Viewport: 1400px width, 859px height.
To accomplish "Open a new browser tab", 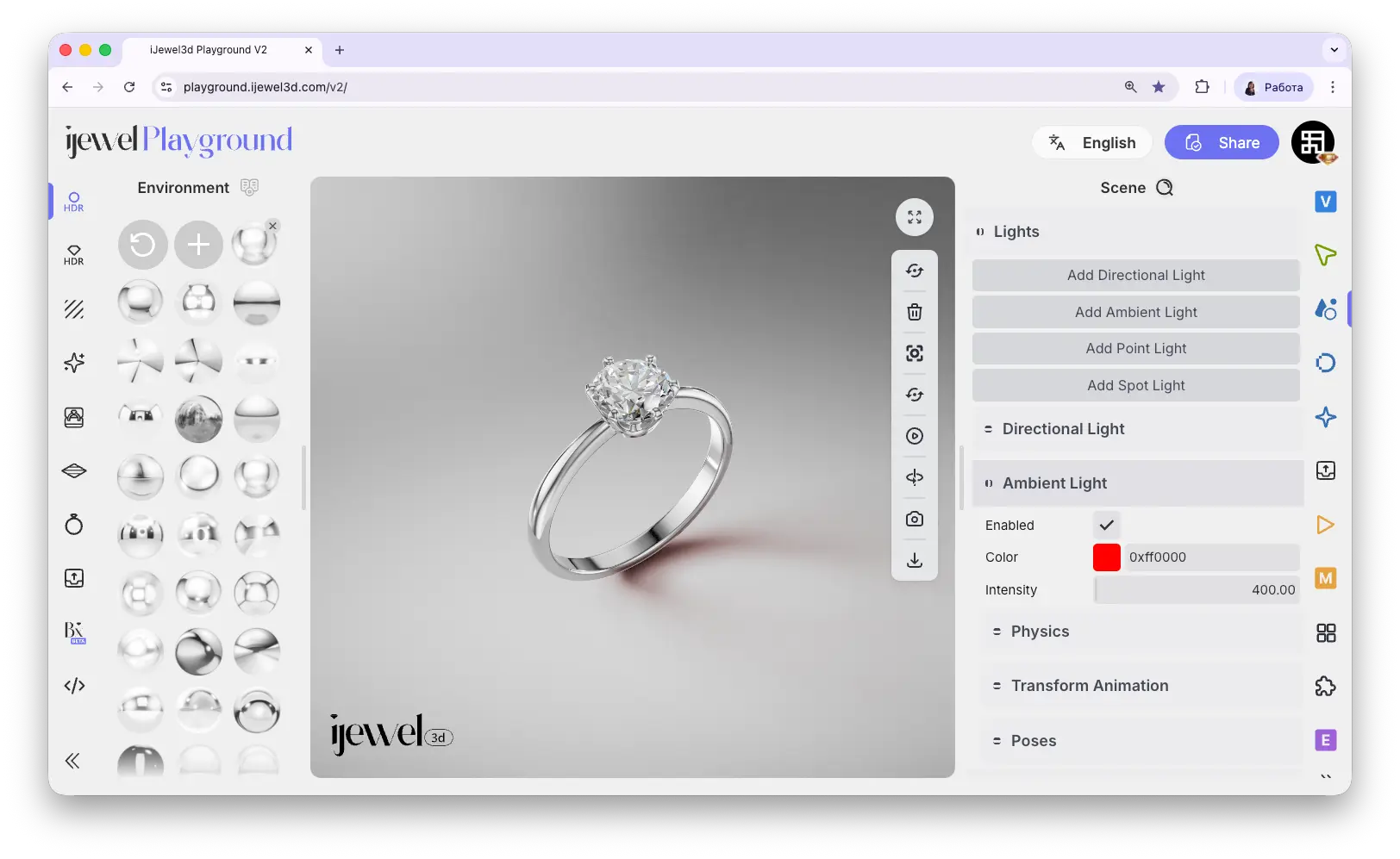I will 340,50.
